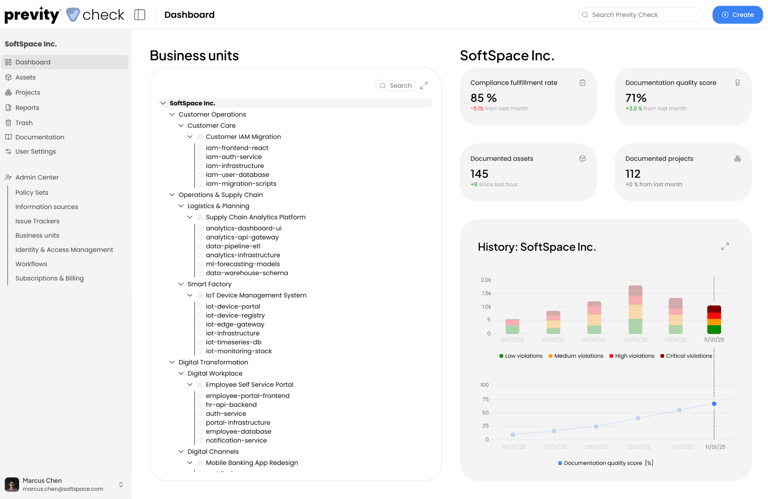Click the project icon beside Employee Self Service Portal
768x499 pixels.
200,384
